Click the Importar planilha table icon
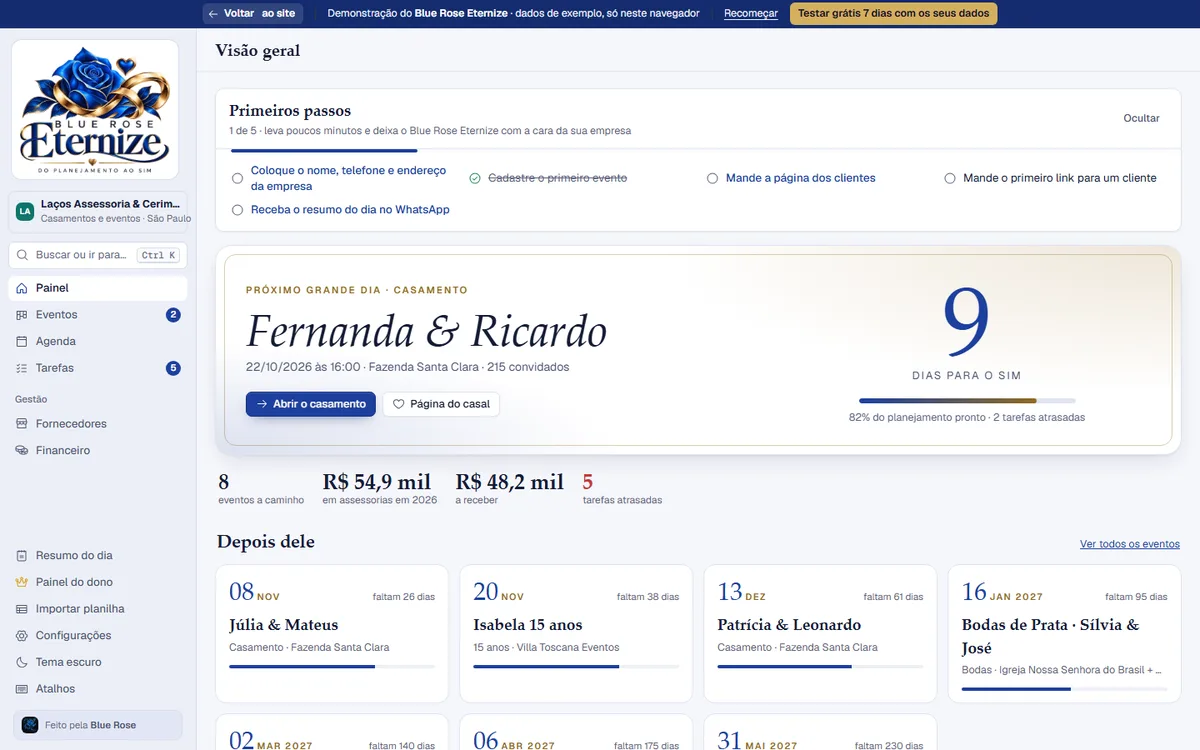The height and width of the screenshot is (750, 1200). tap(22, 609)
